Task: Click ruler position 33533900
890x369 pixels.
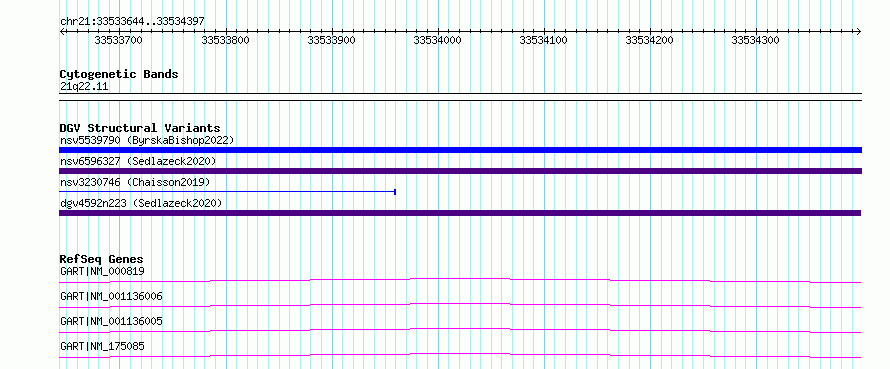Action: 331,40
